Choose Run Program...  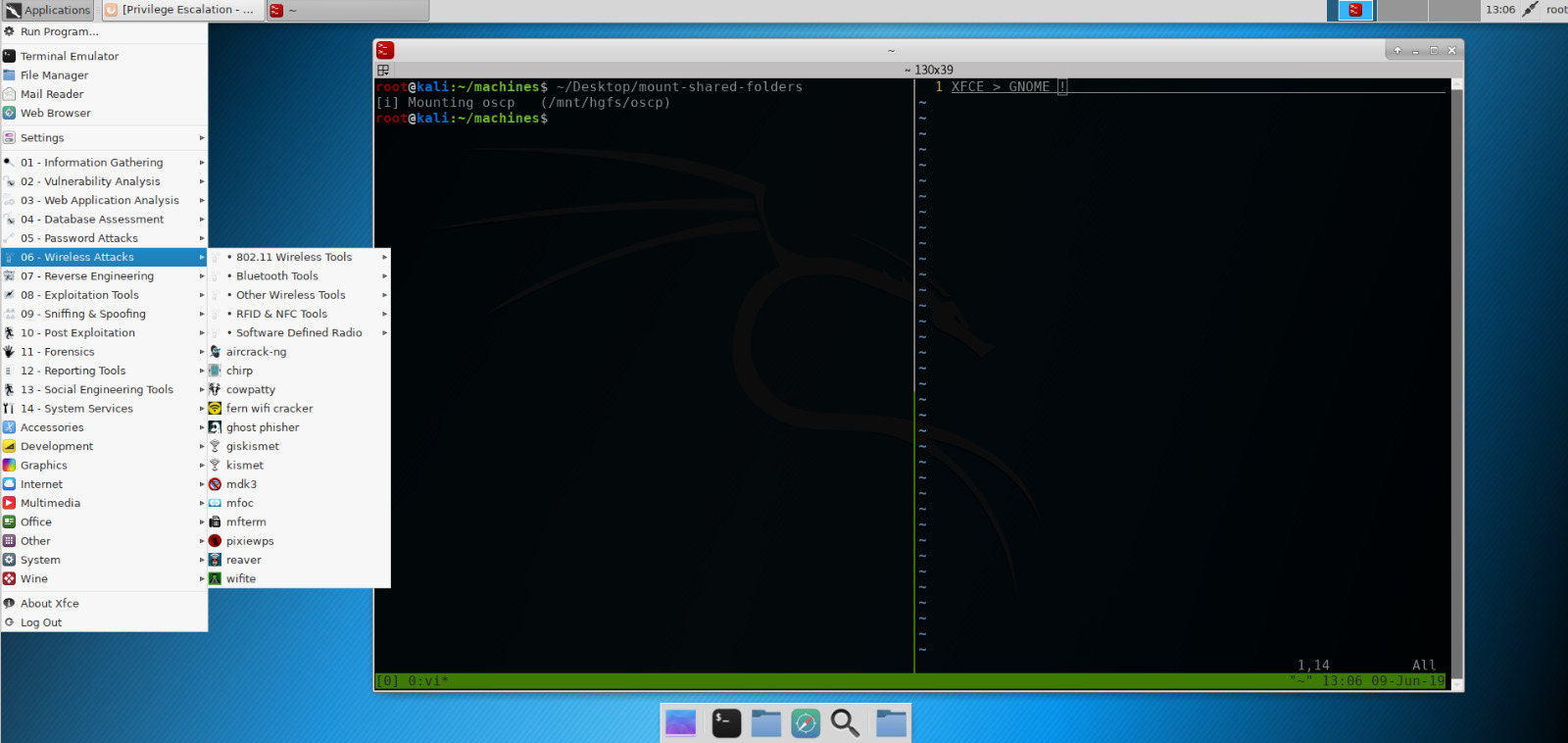click(x=104, y=31)
